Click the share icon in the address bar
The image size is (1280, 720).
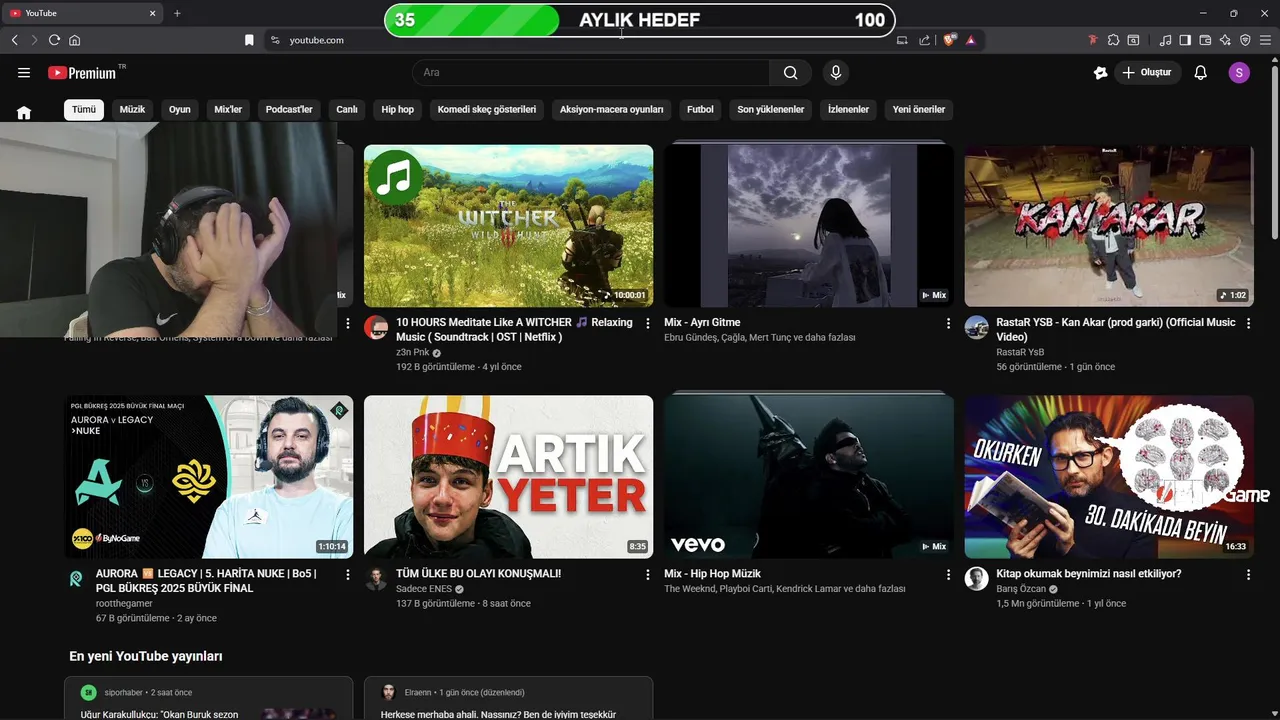924,40
